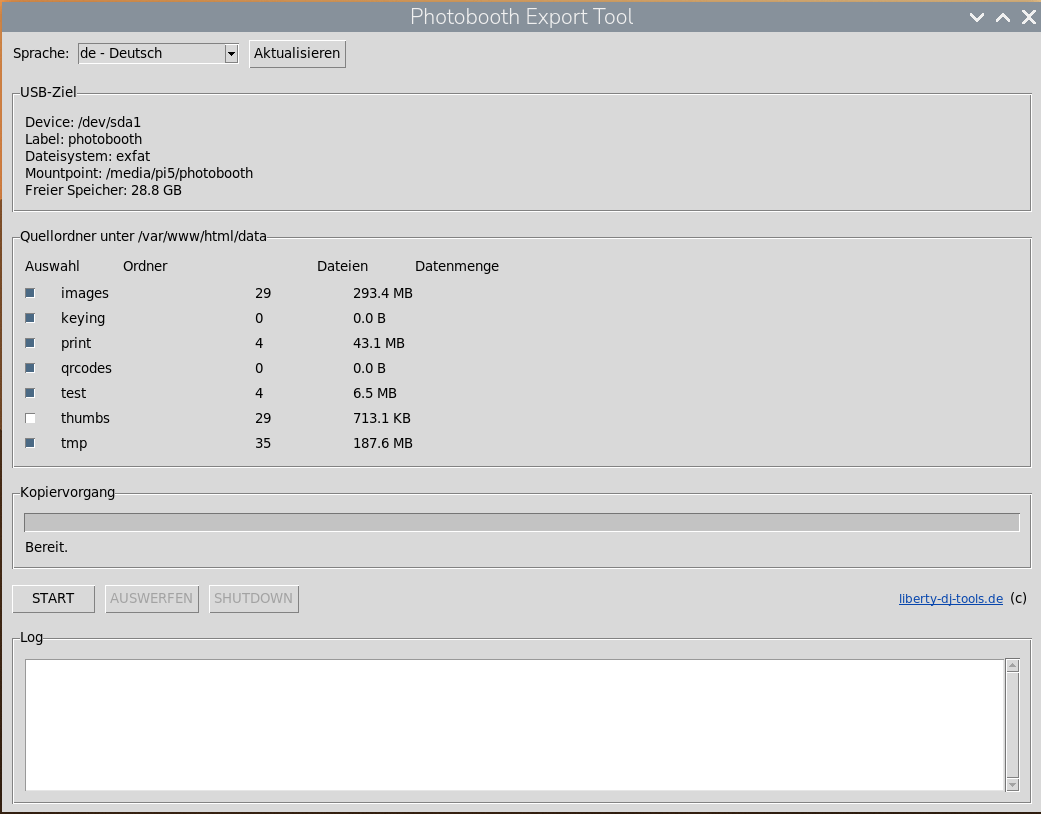Screen dimensions: 1041x814
Task: Open the Sprache dropdown arrow
Action: coord(231,54)
